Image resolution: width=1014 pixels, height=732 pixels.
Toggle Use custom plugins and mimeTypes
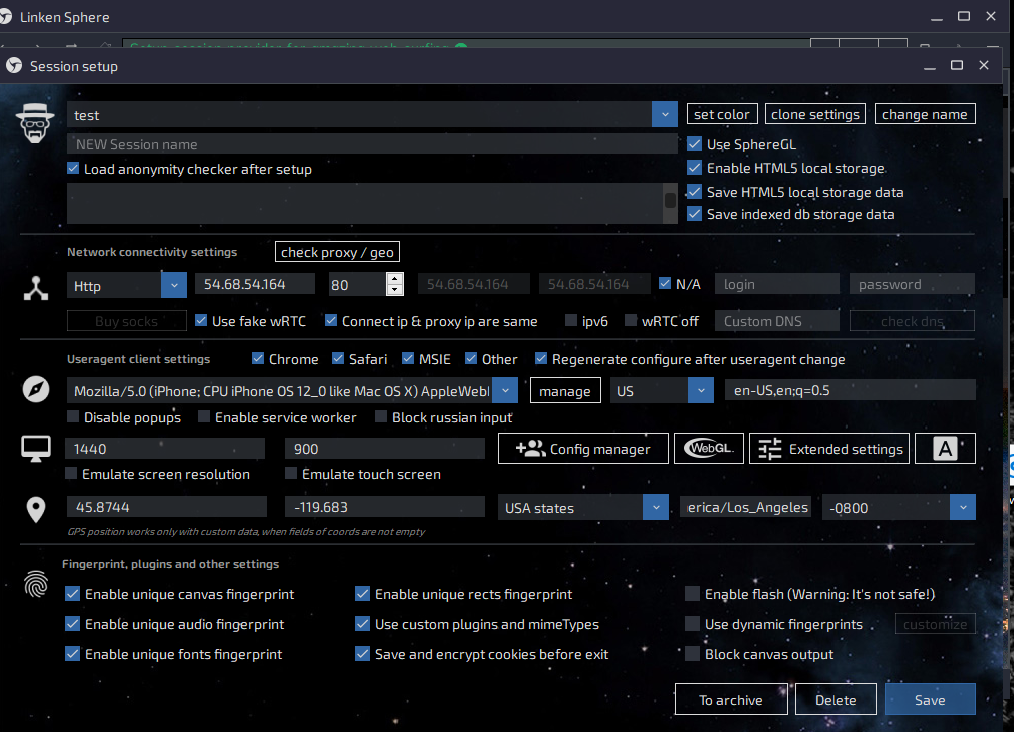pos(363,624)
